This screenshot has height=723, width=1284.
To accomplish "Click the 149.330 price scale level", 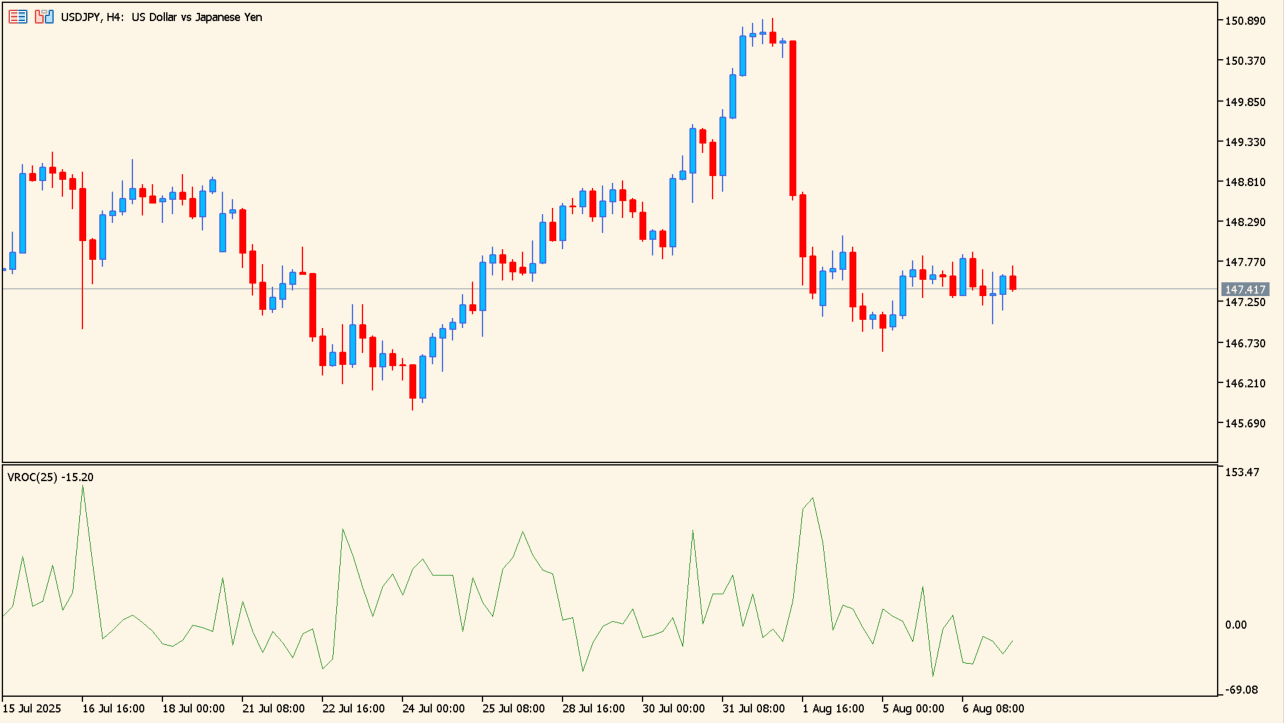I will pos(1244,142).
